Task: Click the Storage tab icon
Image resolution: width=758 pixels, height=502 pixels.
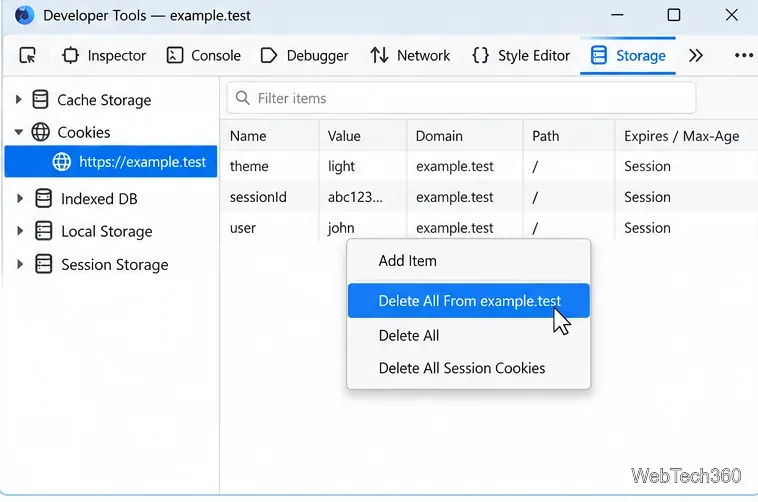Action: coord(598,56)
